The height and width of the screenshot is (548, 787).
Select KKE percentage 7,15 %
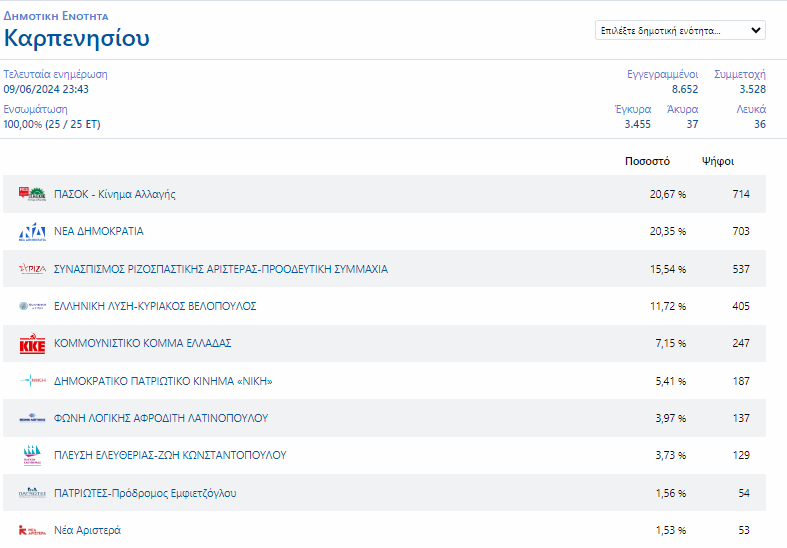[671, 343]
